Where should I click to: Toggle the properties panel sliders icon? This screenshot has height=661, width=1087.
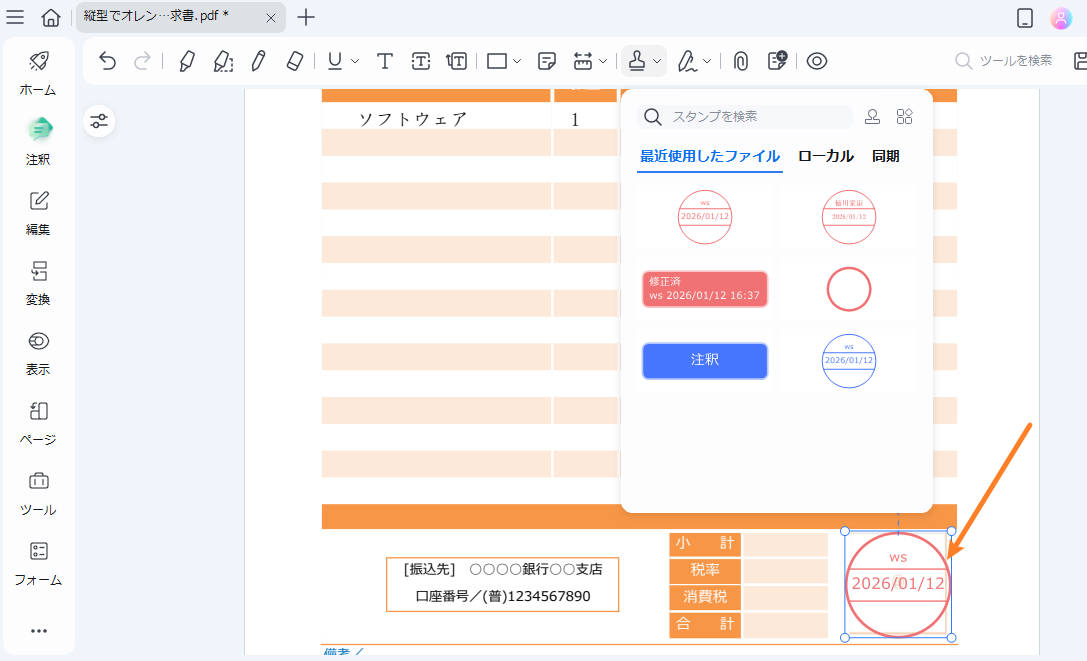click(99, 121)
